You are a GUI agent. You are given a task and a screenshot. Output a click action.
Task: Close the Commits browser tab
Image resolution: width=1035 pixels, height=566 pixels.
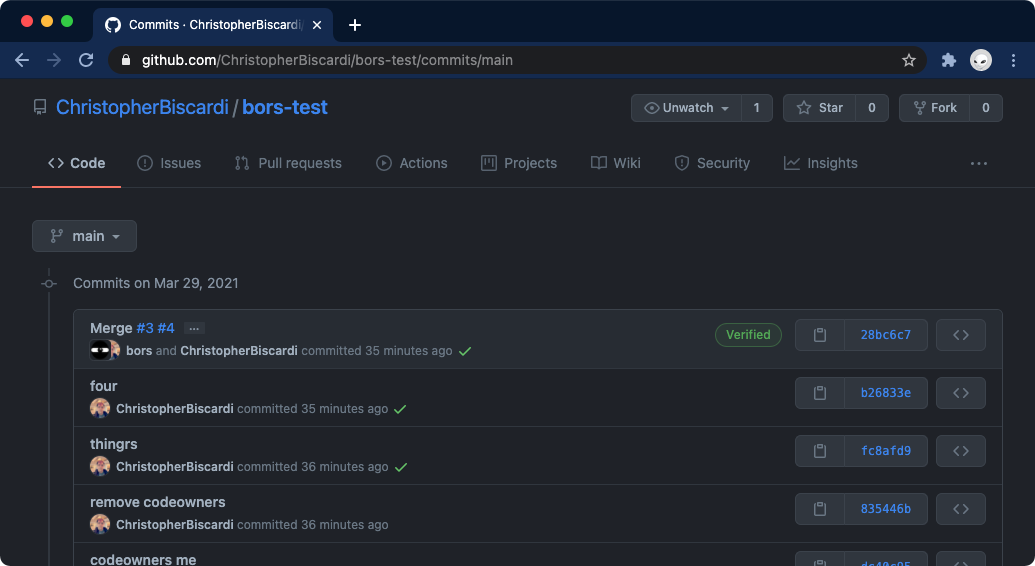tap(317, 25)
